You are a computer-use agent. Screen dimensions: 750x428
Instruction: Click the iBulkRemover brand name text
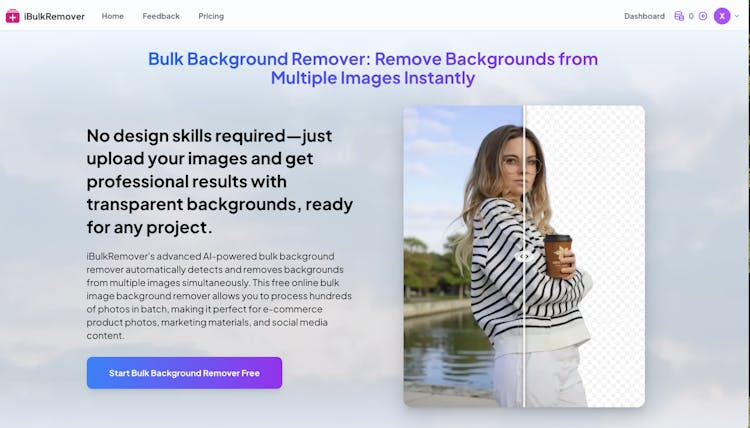pos(54,16)
